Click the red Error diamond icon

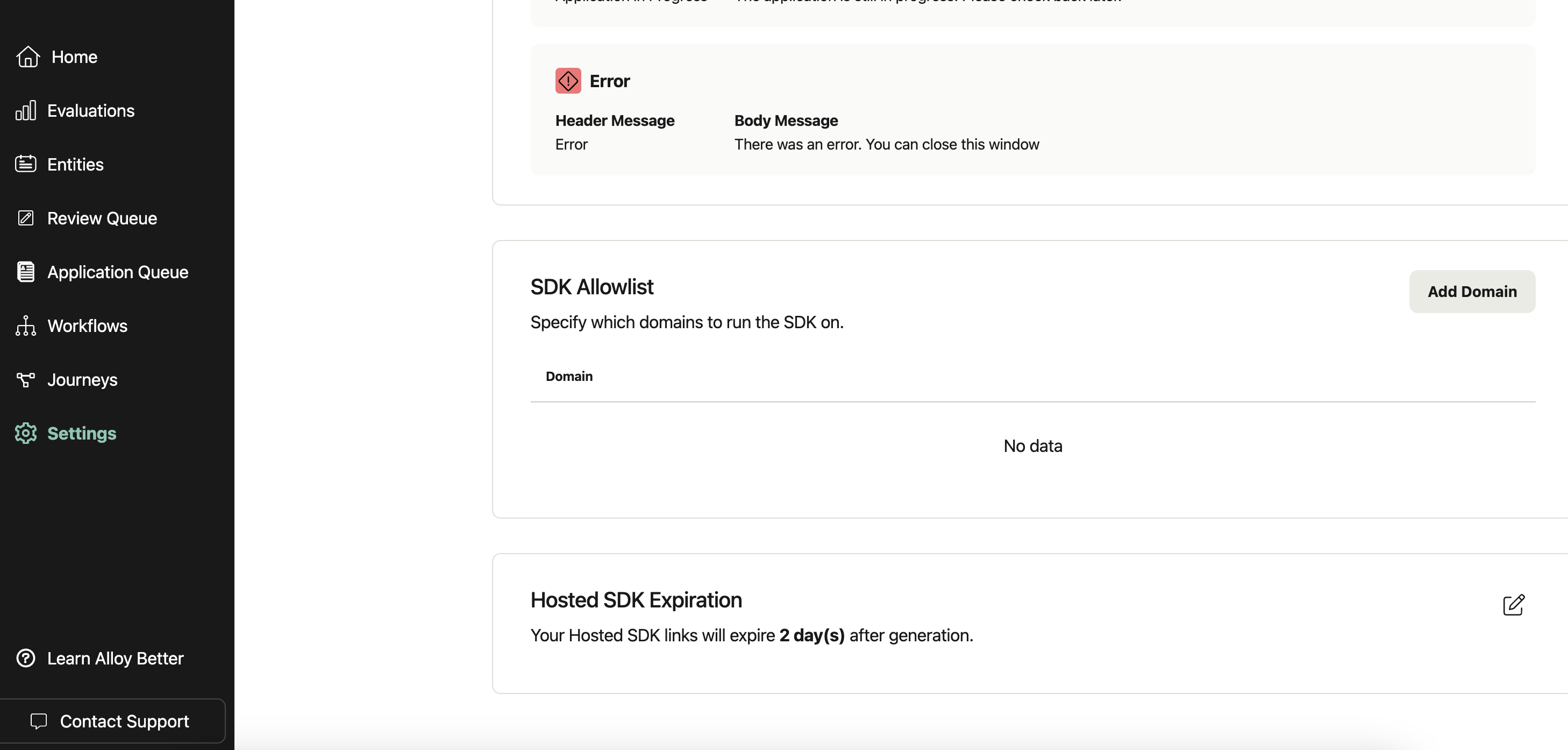point(568,80)
